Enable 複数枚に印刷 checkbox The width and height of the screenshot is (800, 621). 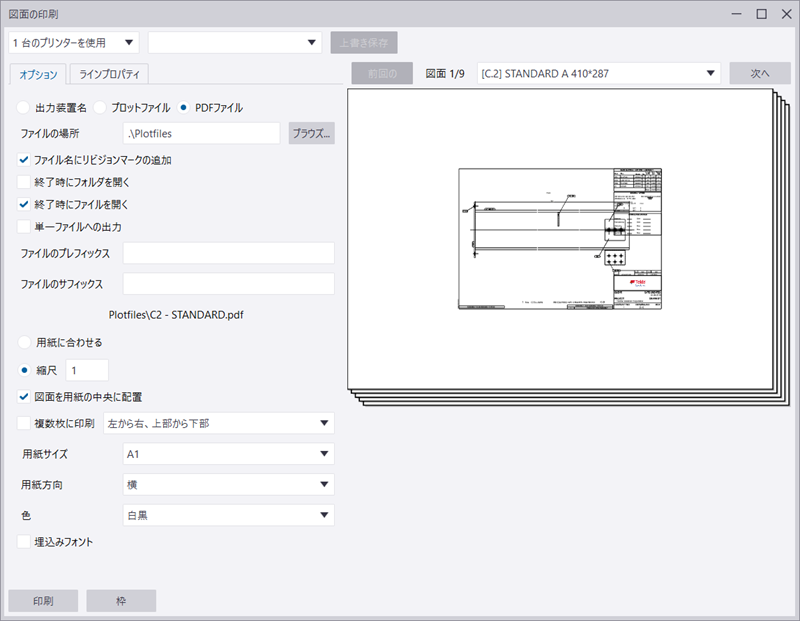point(23,423)
